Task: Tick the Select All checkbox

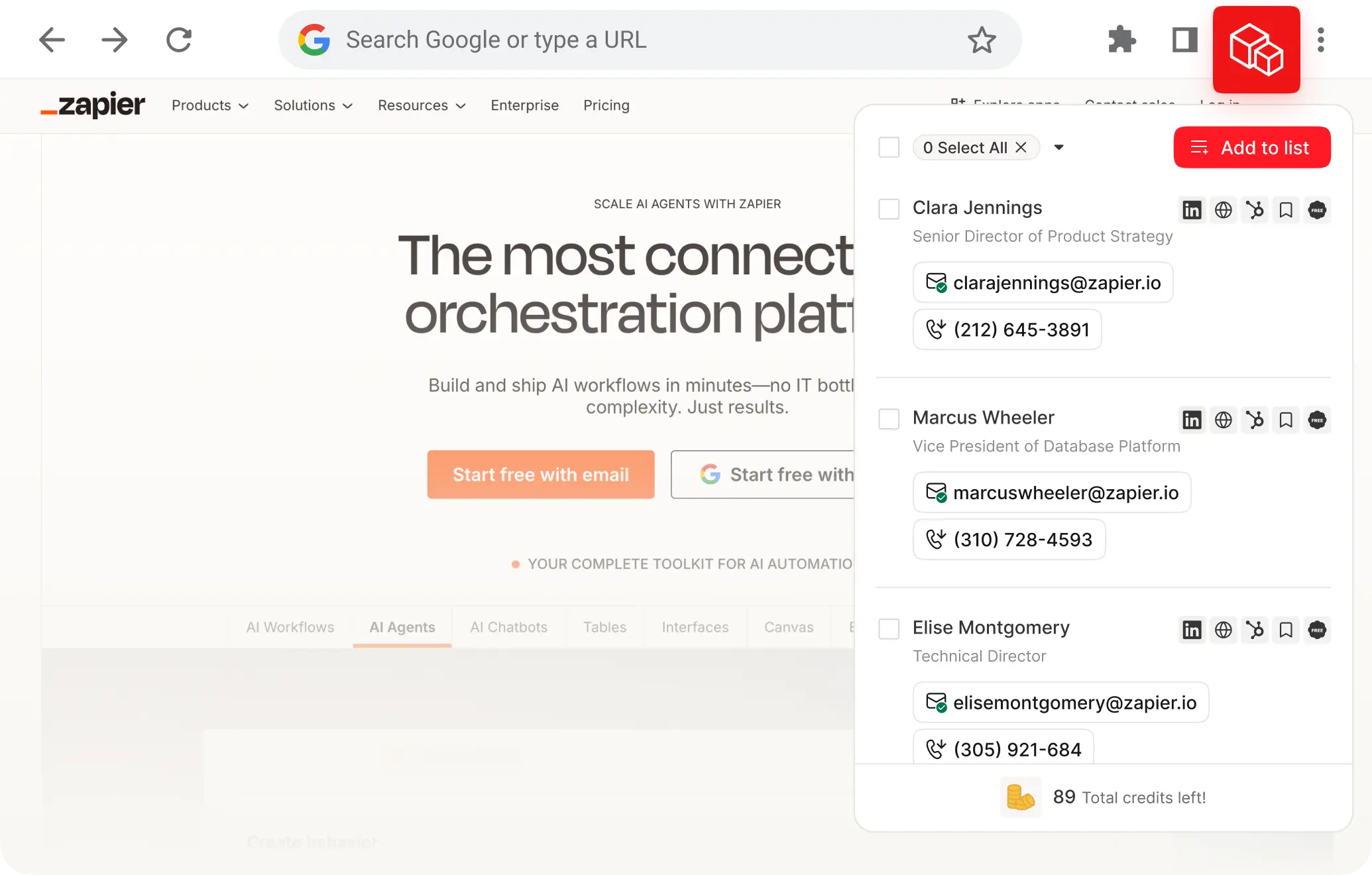Action: point(889,147)
